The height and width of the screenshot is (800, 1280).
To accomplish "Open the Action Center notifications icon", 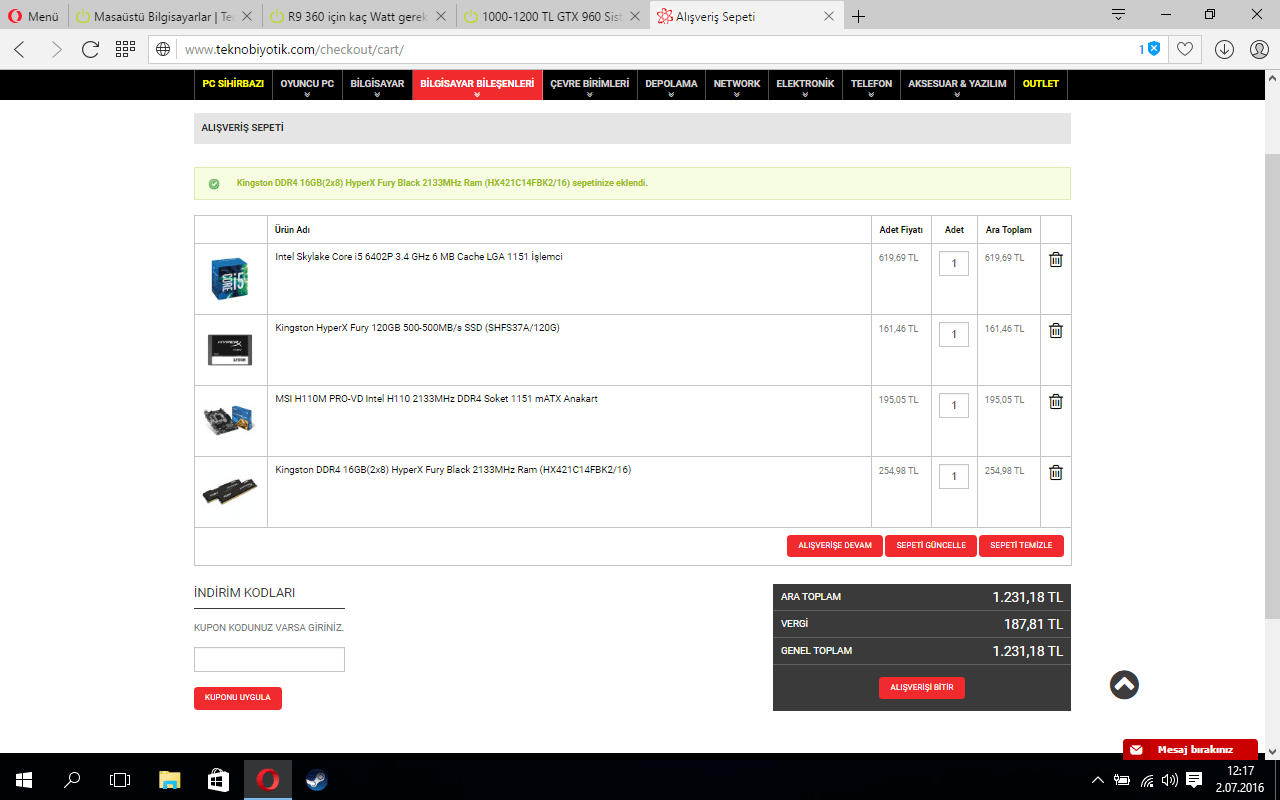I will [1194, 780].
